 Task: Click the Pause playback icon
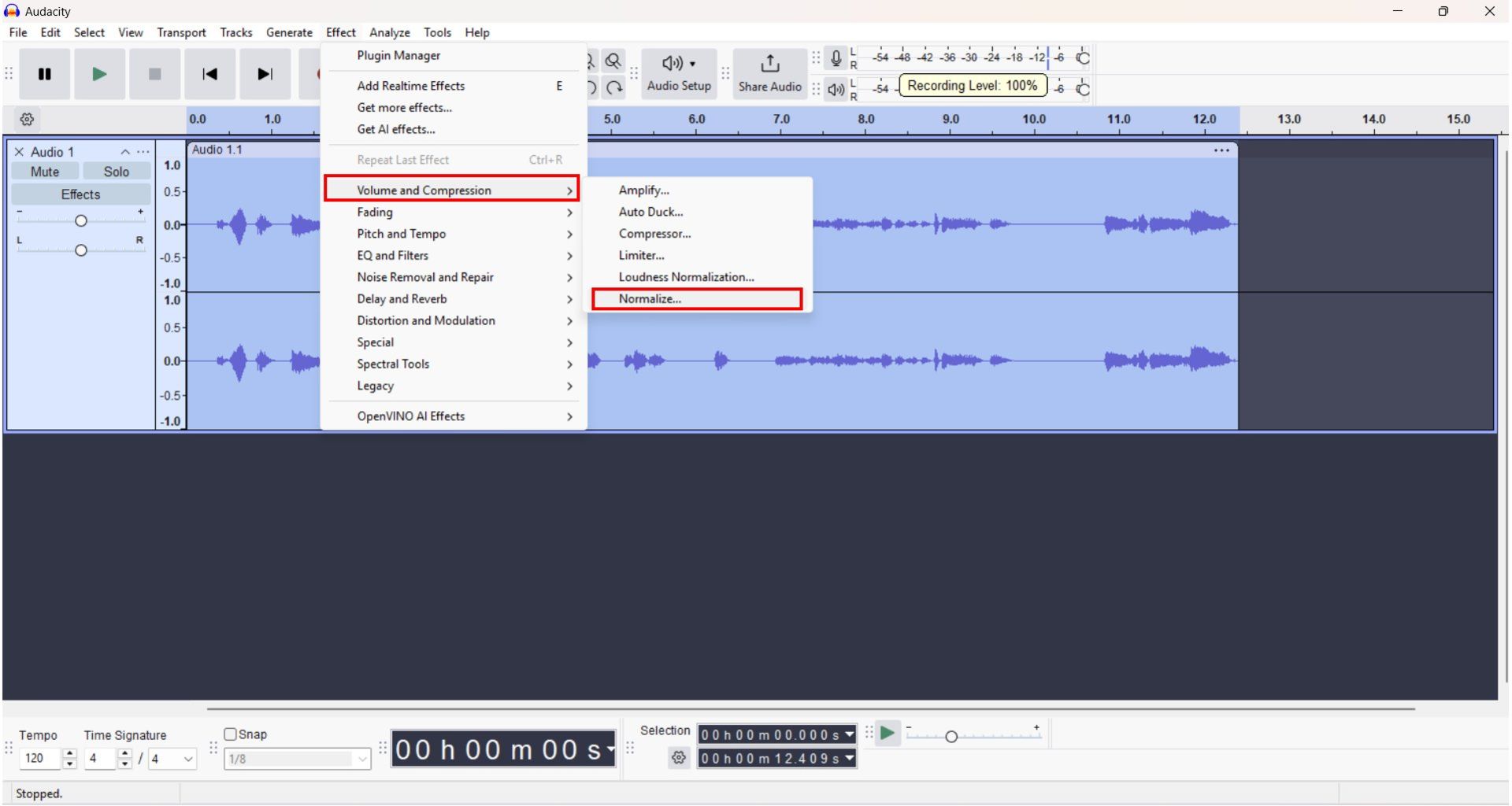[44, 74]
